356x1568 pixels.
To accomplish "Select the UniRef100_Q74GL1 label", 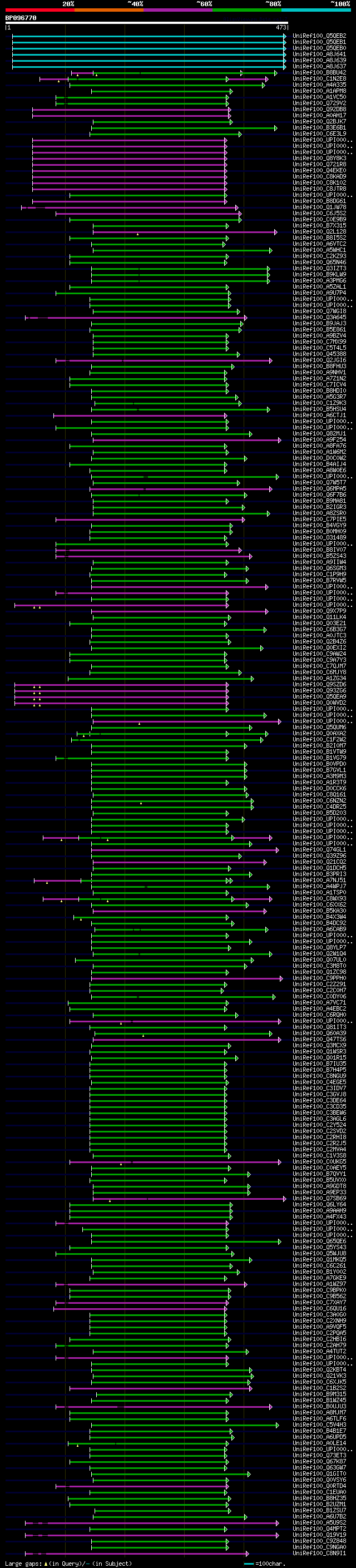I will point(319,850).
